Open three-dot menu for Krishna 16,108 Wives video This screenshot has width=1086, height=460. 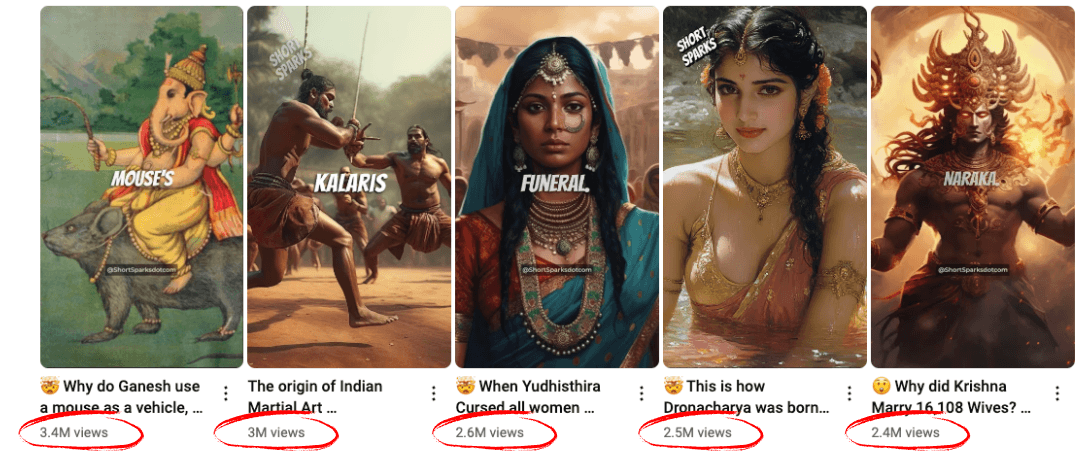coord(1057,393)
